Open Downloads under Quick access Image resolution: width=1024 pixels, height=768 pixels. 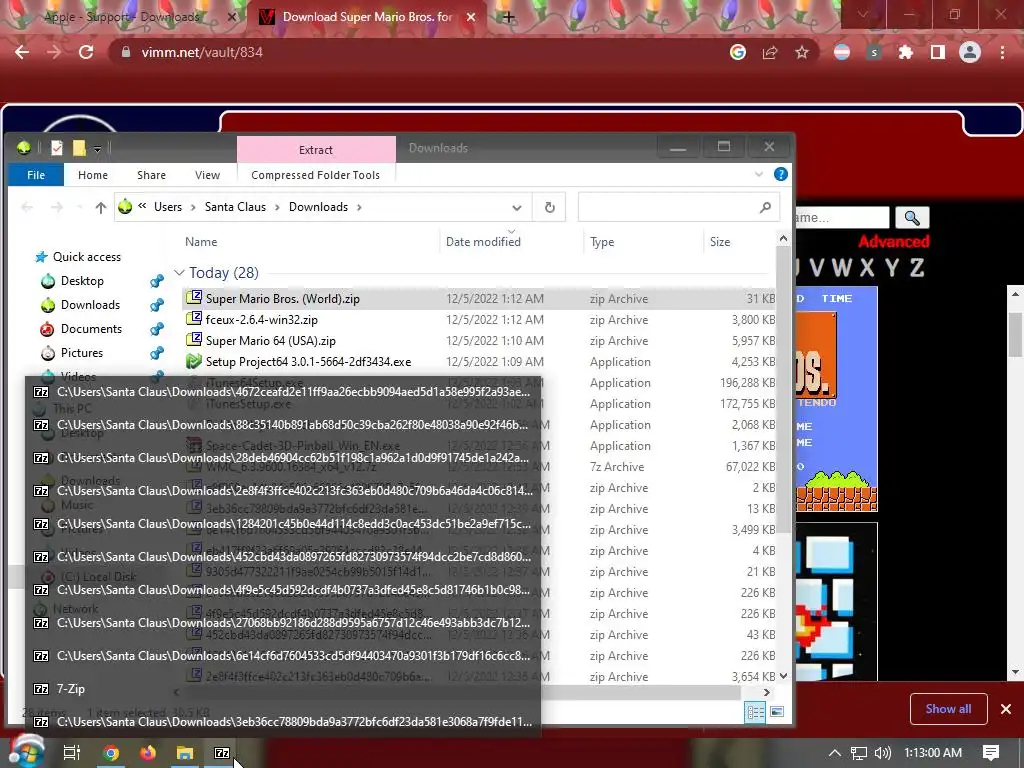point(89,305)
